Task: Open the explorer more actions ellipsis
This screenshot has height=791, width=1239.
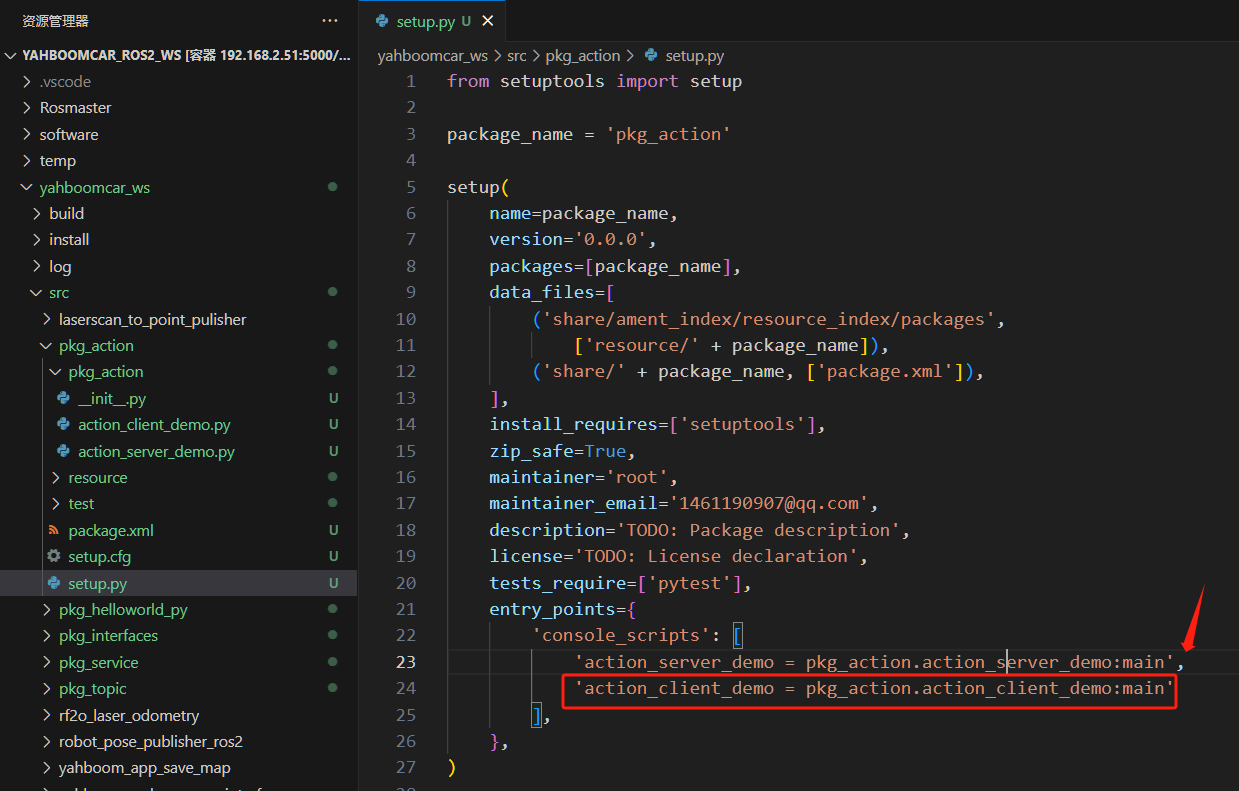Action: [x=330, y=20]
